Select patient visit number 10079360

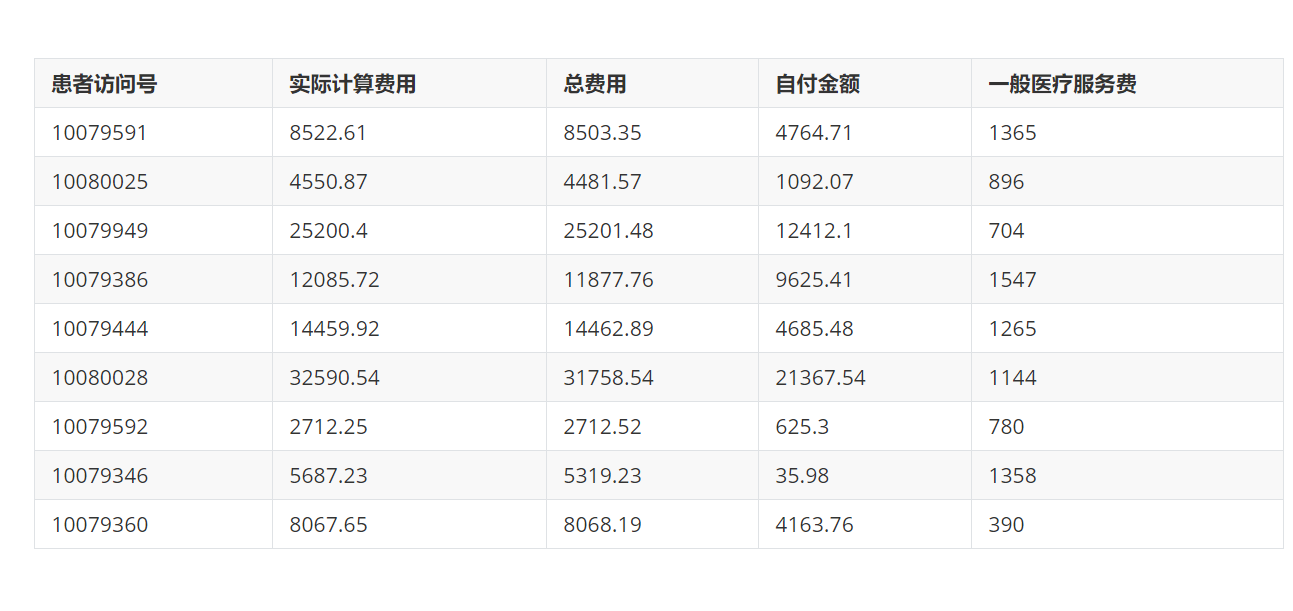pos(100,525)
